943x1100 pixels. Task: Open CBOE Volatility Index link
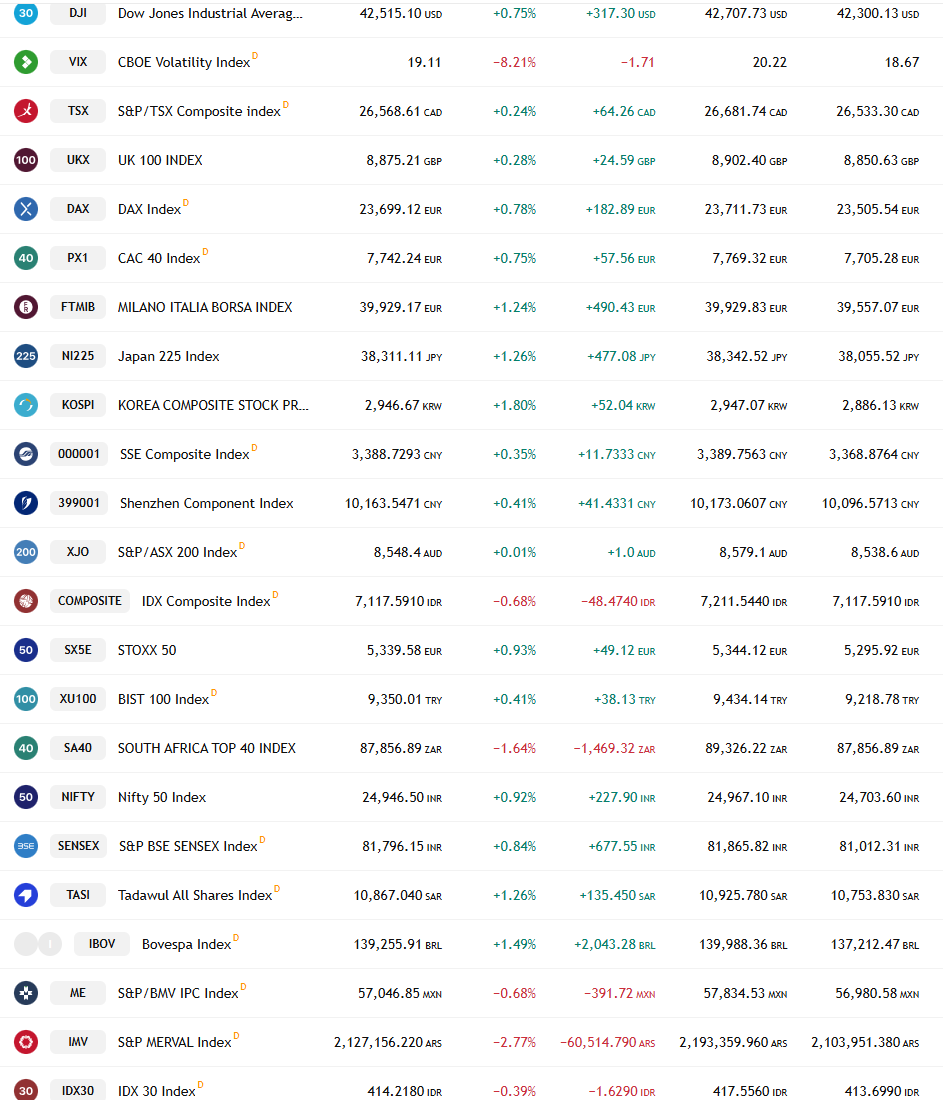184,62
